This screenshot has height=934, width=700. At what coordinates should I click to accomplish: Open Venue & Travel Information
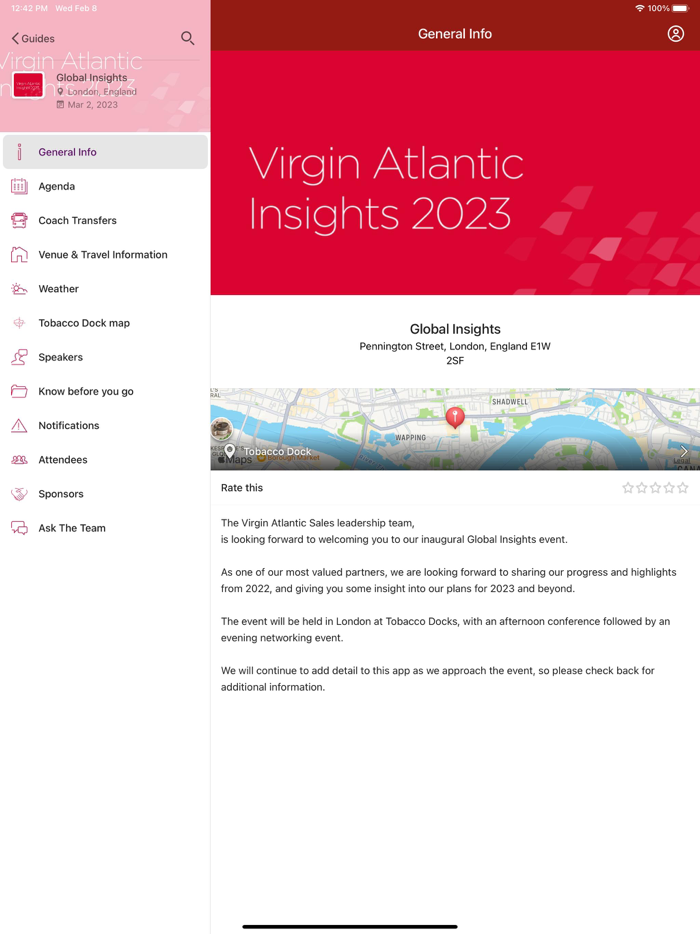pyautogui.click(x=105, y=254)
